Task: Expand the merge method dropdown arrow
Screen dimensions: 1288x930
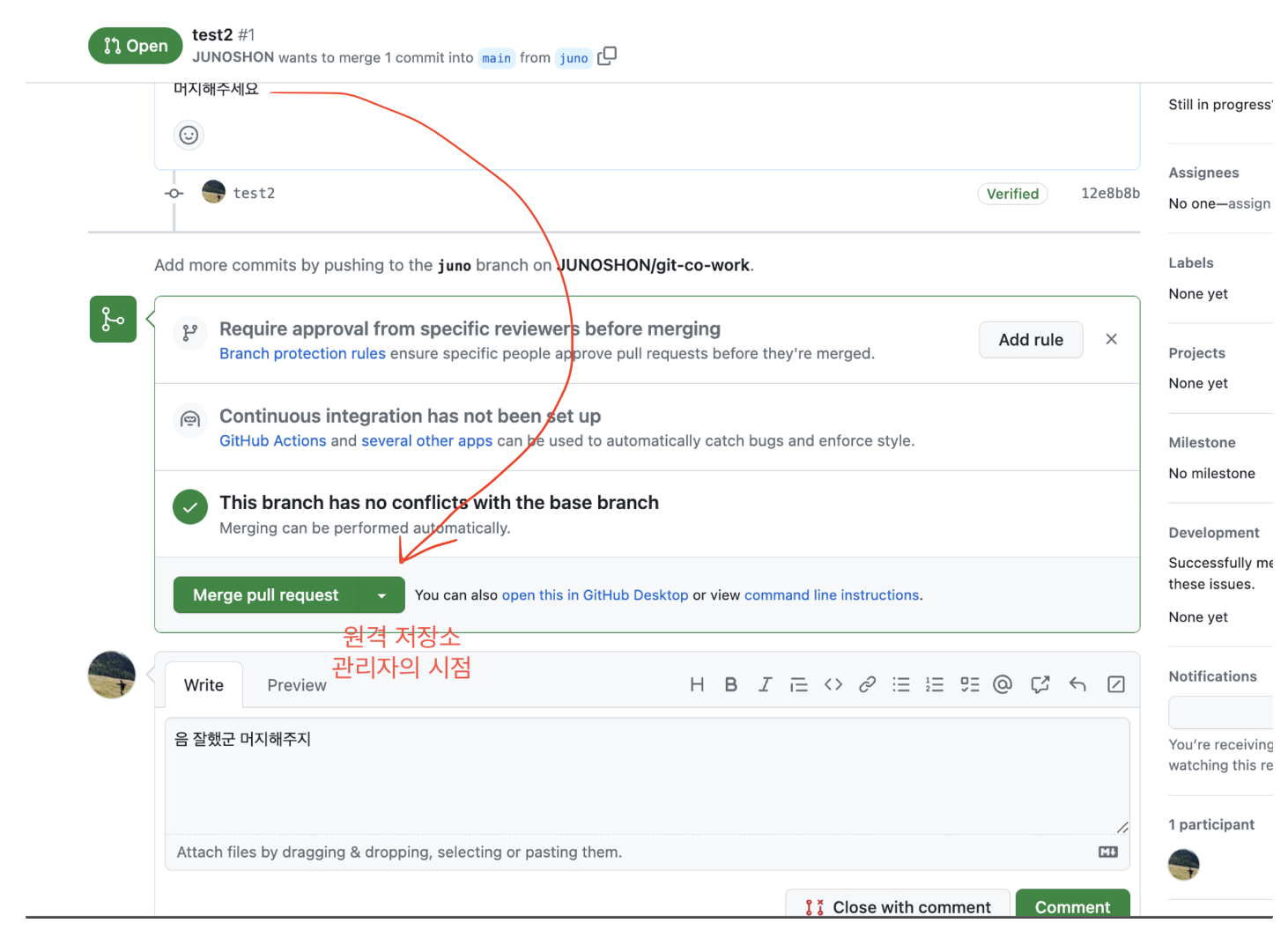Action: click(381, 595)
